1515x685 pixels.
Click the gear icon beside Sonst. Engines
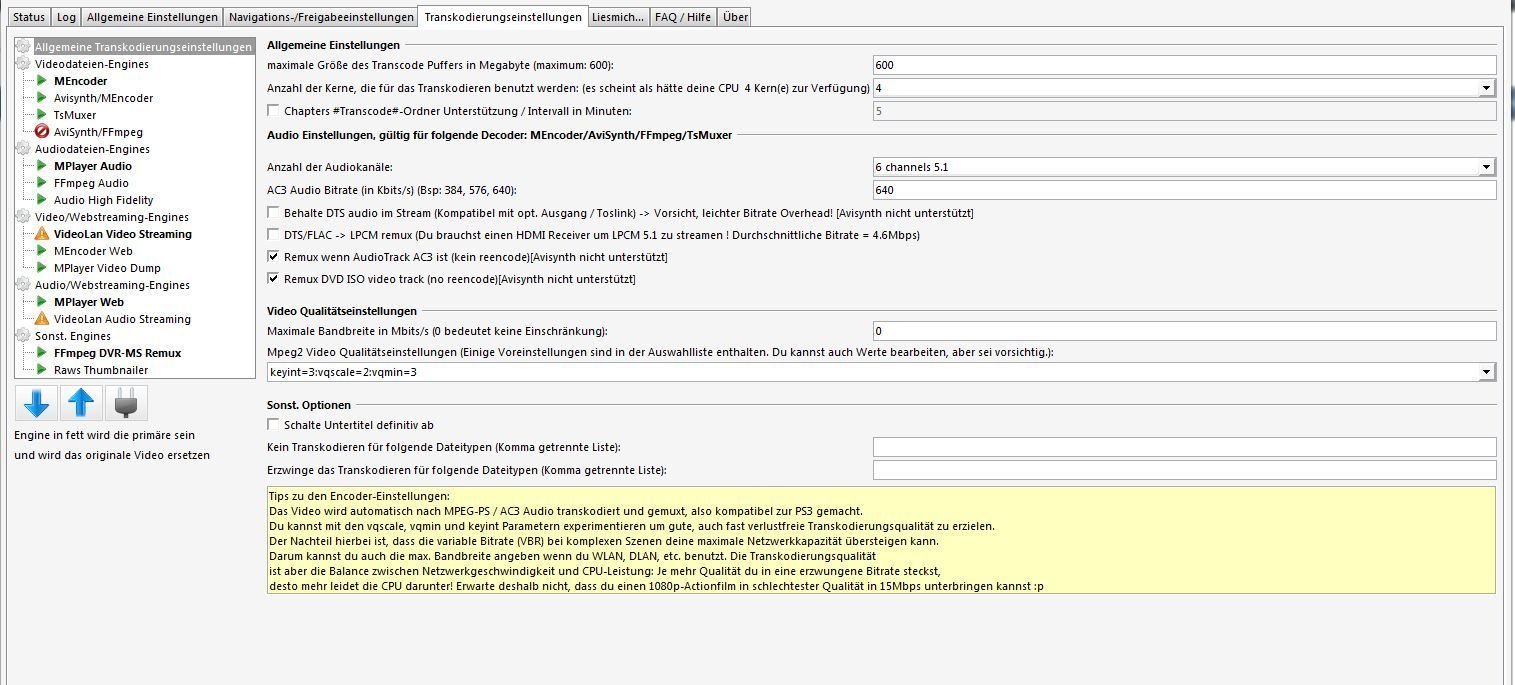click(x=24, y=336)
